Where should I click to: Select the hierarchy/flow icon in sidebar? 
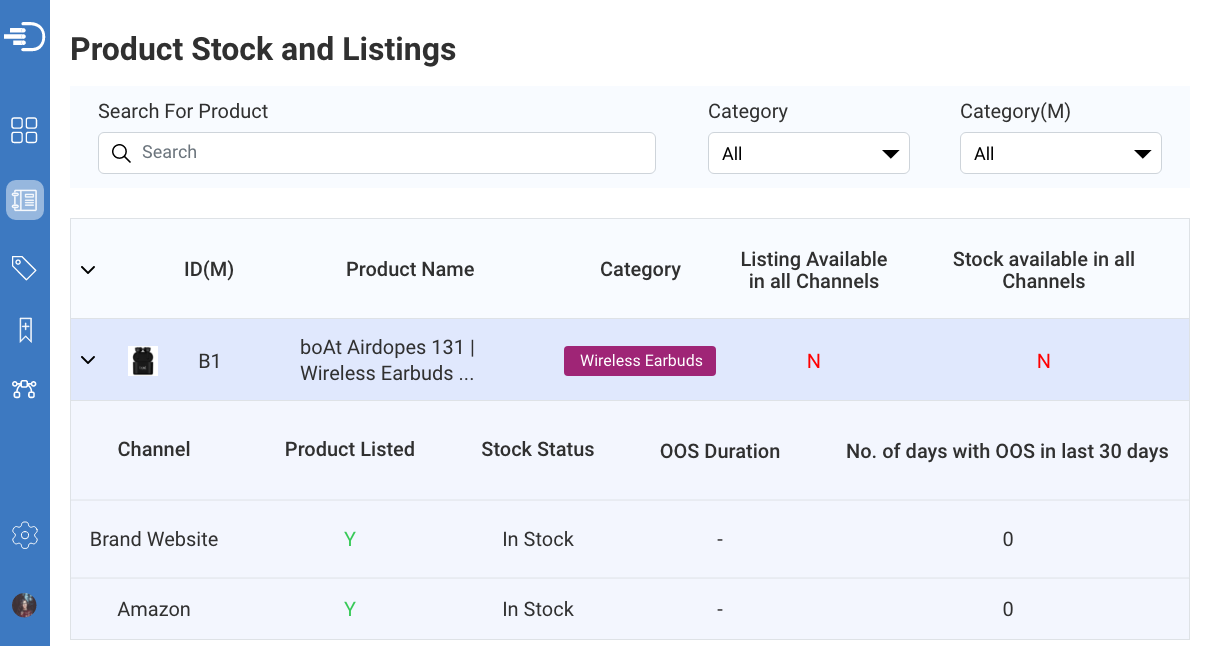pos(24,389)
